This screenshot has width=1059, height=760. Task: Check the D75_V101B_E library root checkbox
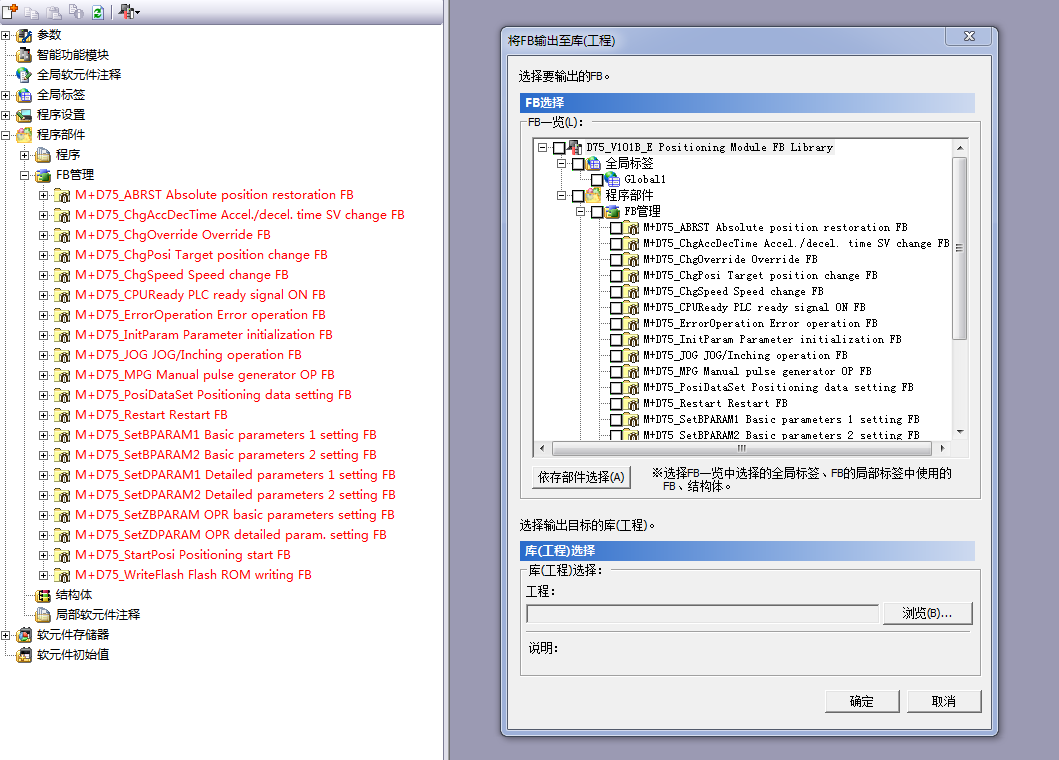pos(559,148)
